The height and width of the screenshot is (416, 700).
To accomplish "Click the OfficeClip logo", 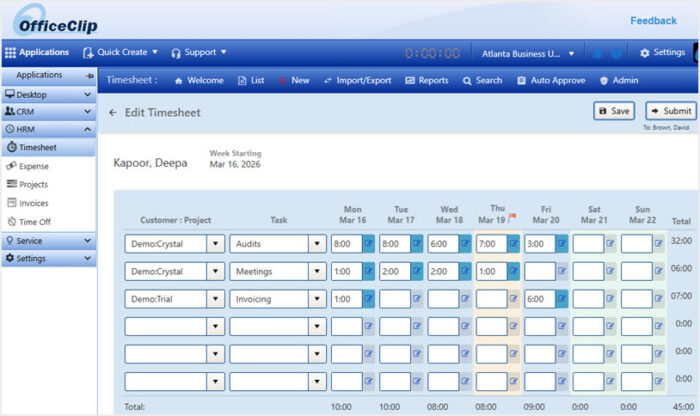I will pos(54,21).
